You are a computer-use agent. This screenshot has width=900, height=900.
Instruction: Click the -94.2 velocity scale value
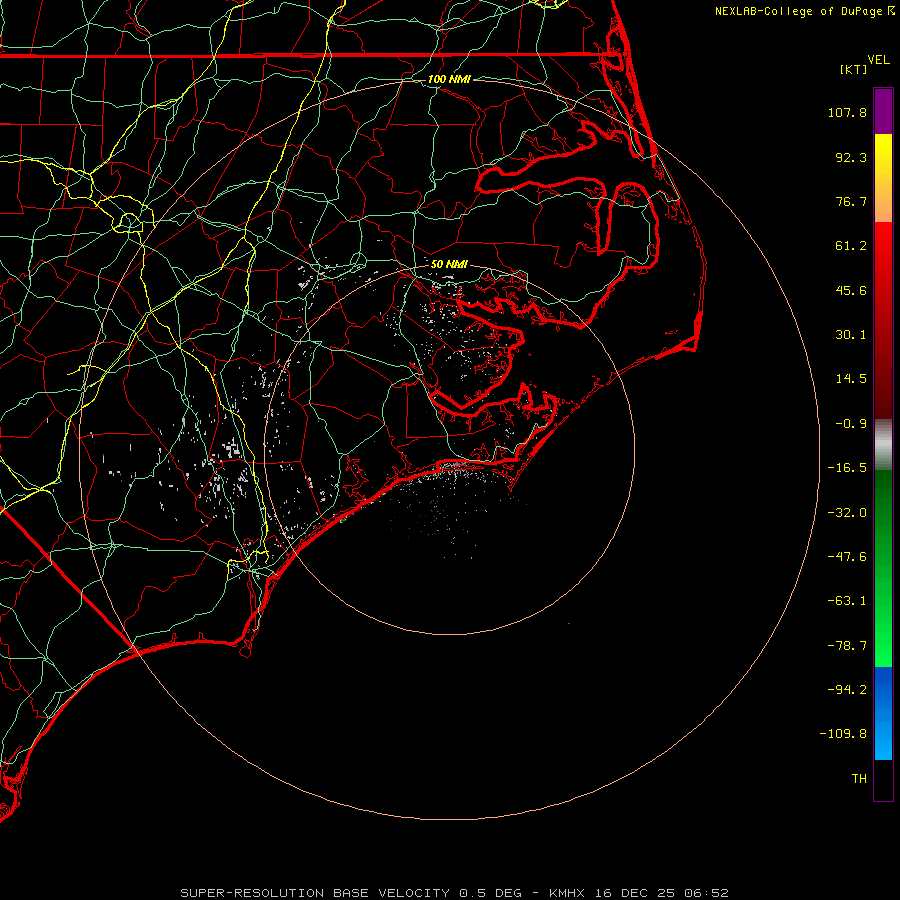pyautogui.click(x=847, y=689)
